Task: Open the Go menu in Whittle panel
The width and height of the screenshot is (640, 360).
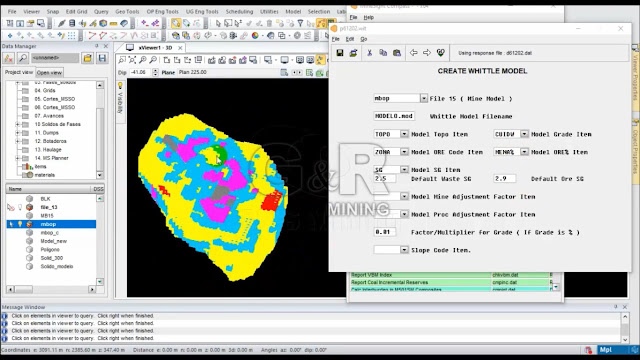Action: (x=363, y=39)
